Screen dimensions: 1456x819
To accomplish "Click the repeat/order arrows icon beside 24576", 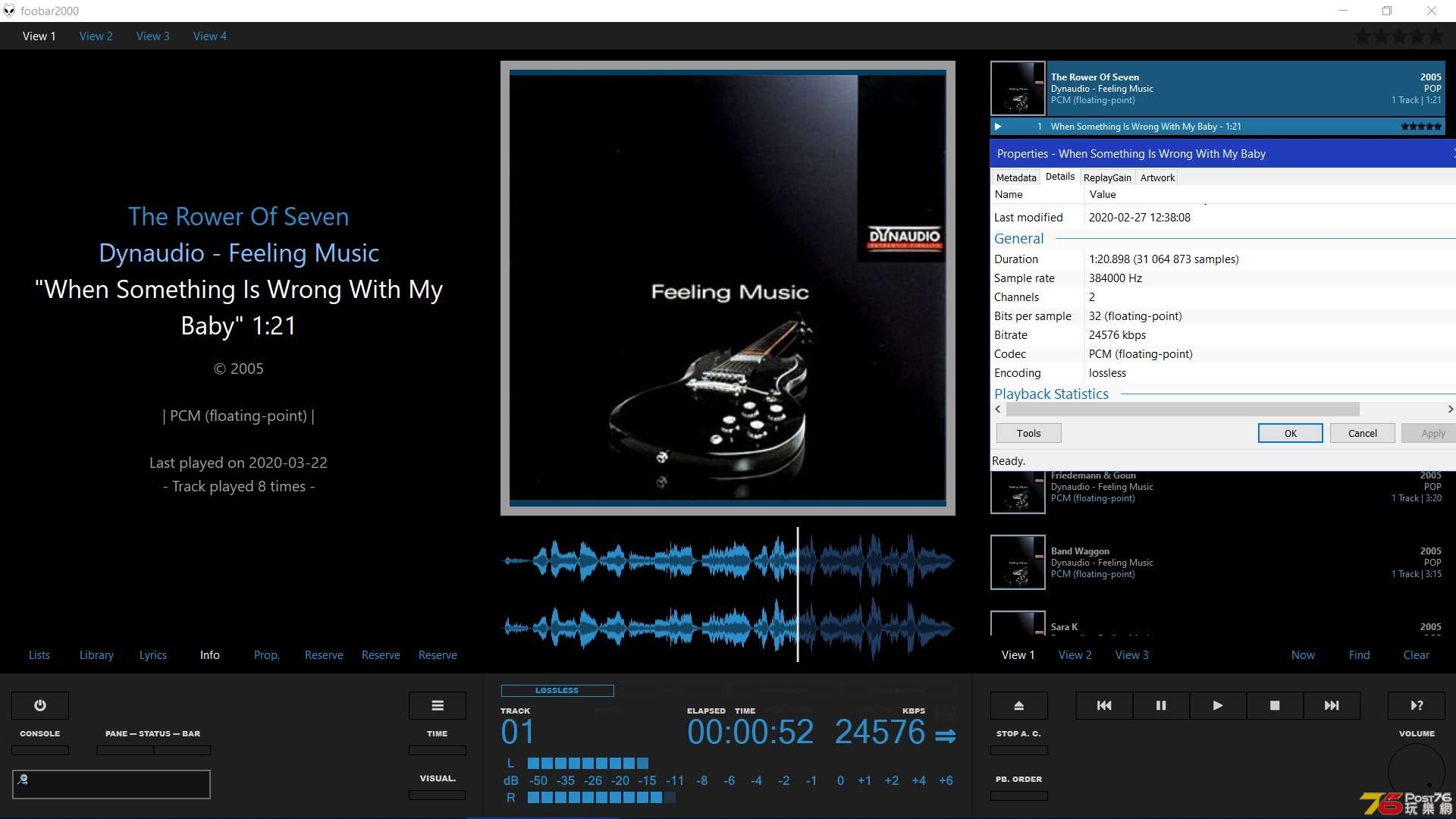I will pos(946,736).
